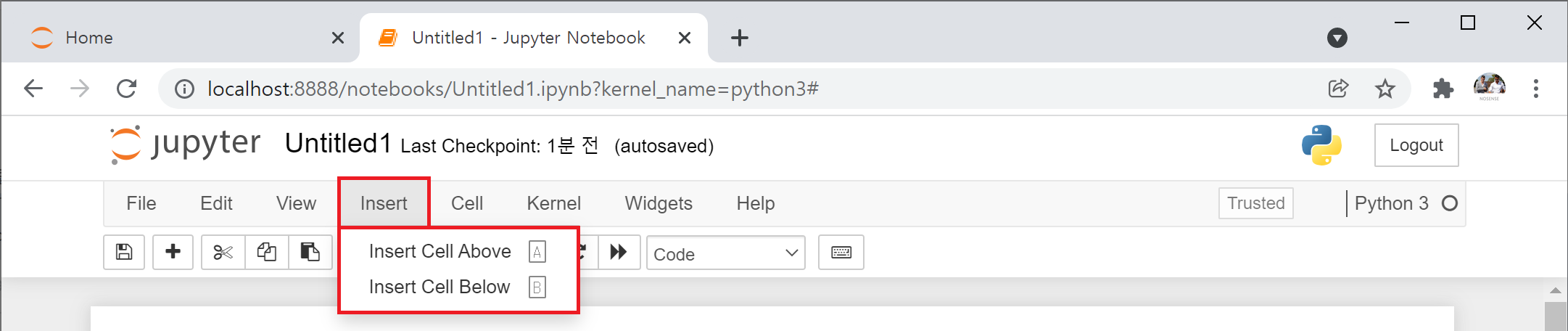Go back with browser back arrow
This screenshot has width=1568, height=331.
click(33, 89)
